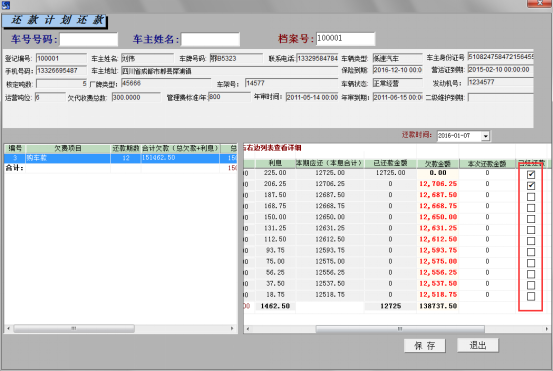Viewport: 553px width, 371px height.
Task: Click the 退出 button
Action: (478, 345)
